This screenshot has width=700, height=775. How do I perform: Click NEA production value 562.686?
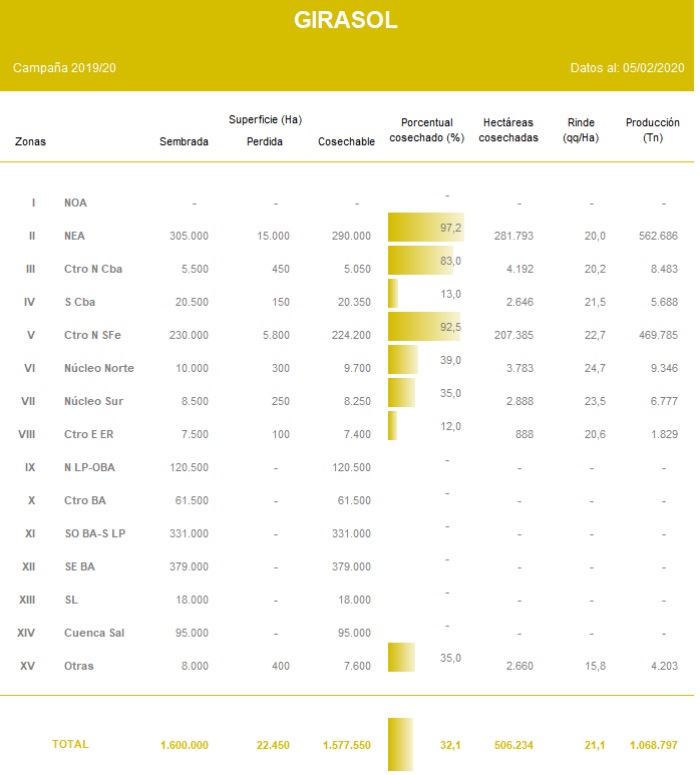656,236
